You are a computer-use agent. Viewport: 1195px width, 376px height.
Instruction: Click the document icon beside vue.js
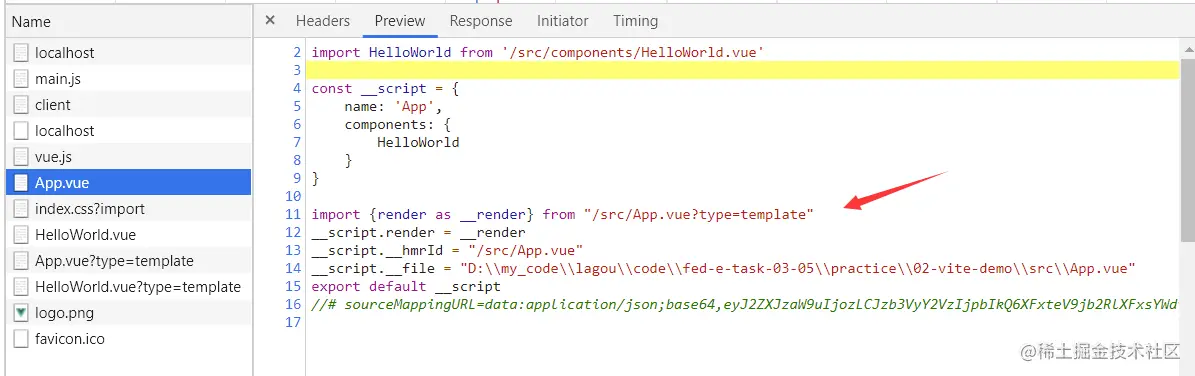pyautogui.click(x=21, y=156)
